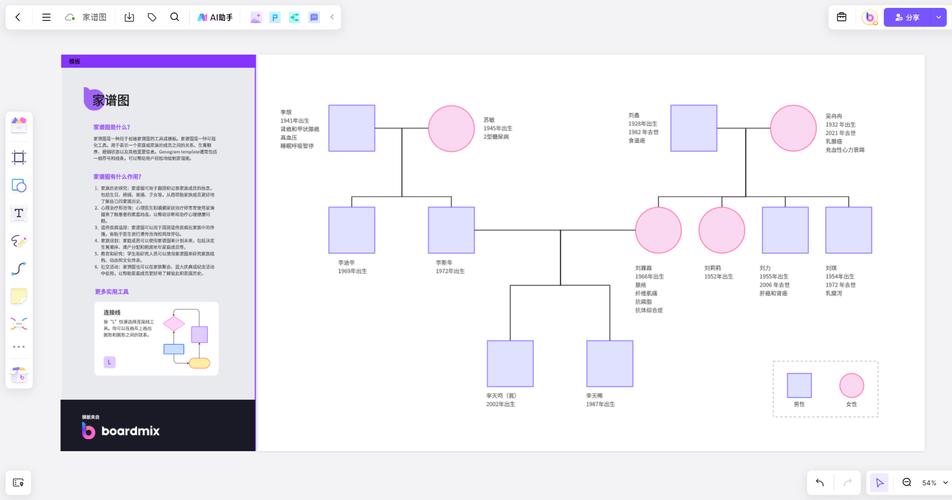This screenshot has width=952, height=500.
Task: Click the export download icon
Action: (x=129, y=17)
